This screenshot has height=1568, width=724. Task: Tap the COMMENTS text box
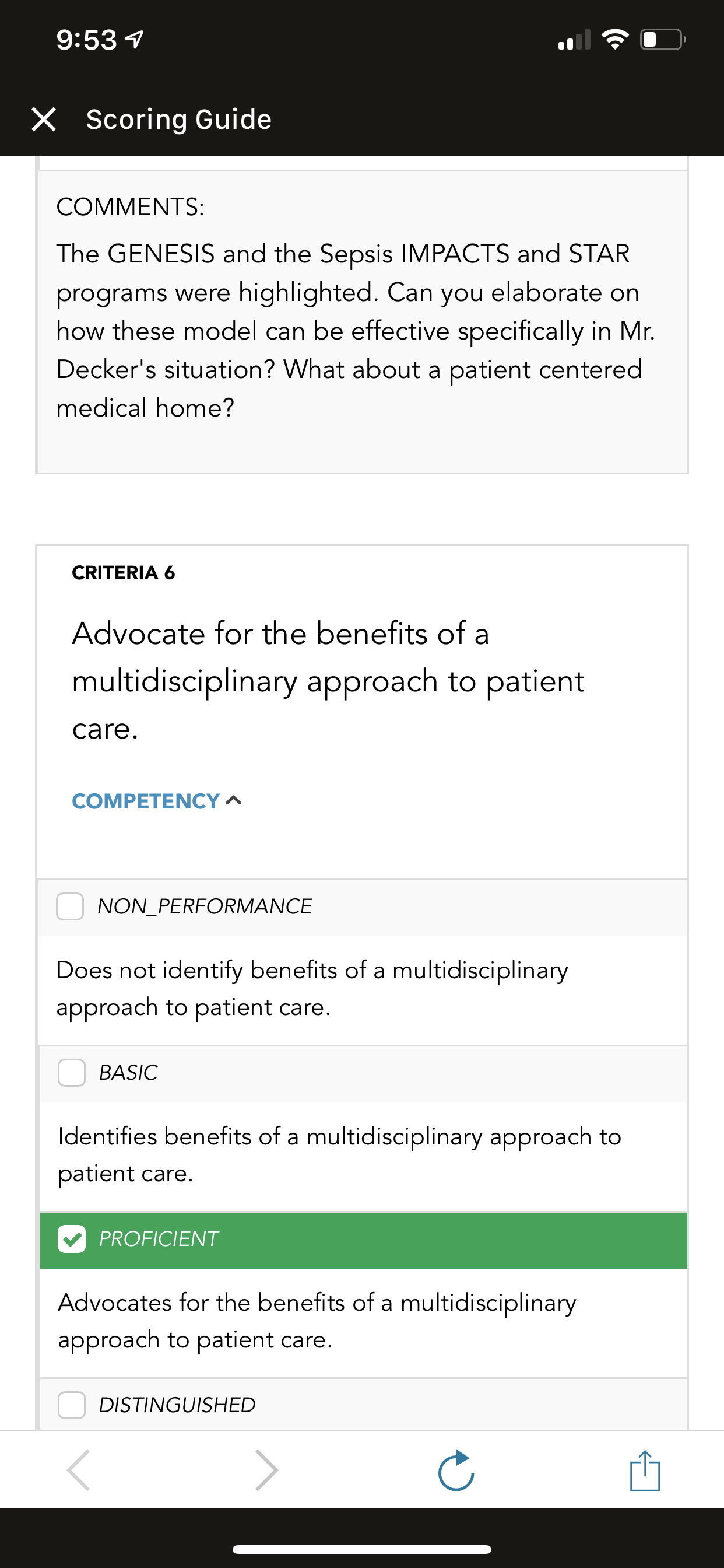[x=363, y=322]
